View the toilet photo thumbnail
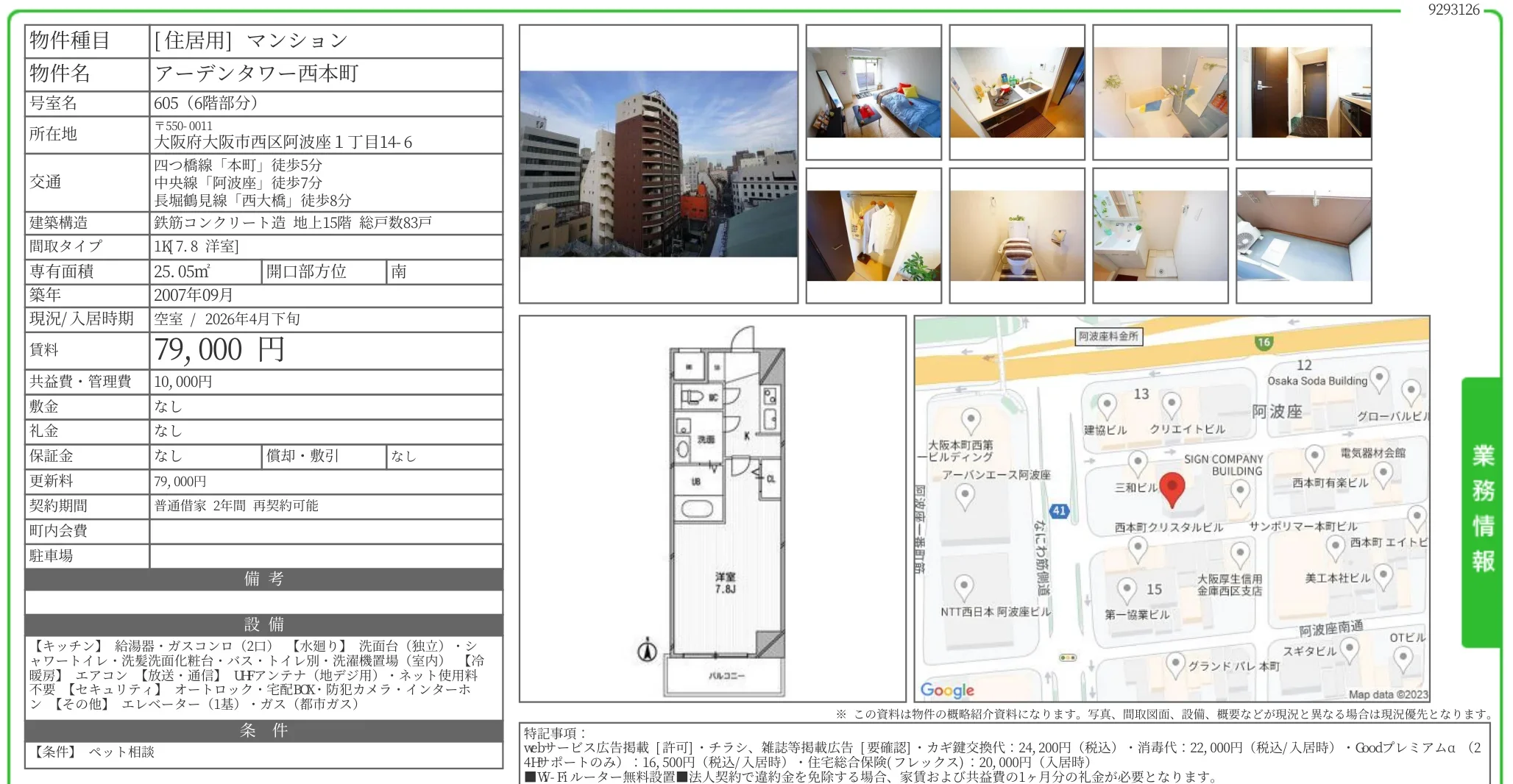Image resolution: width=1513 pixels, height=784 pixels. click(x=1017, y=236)
